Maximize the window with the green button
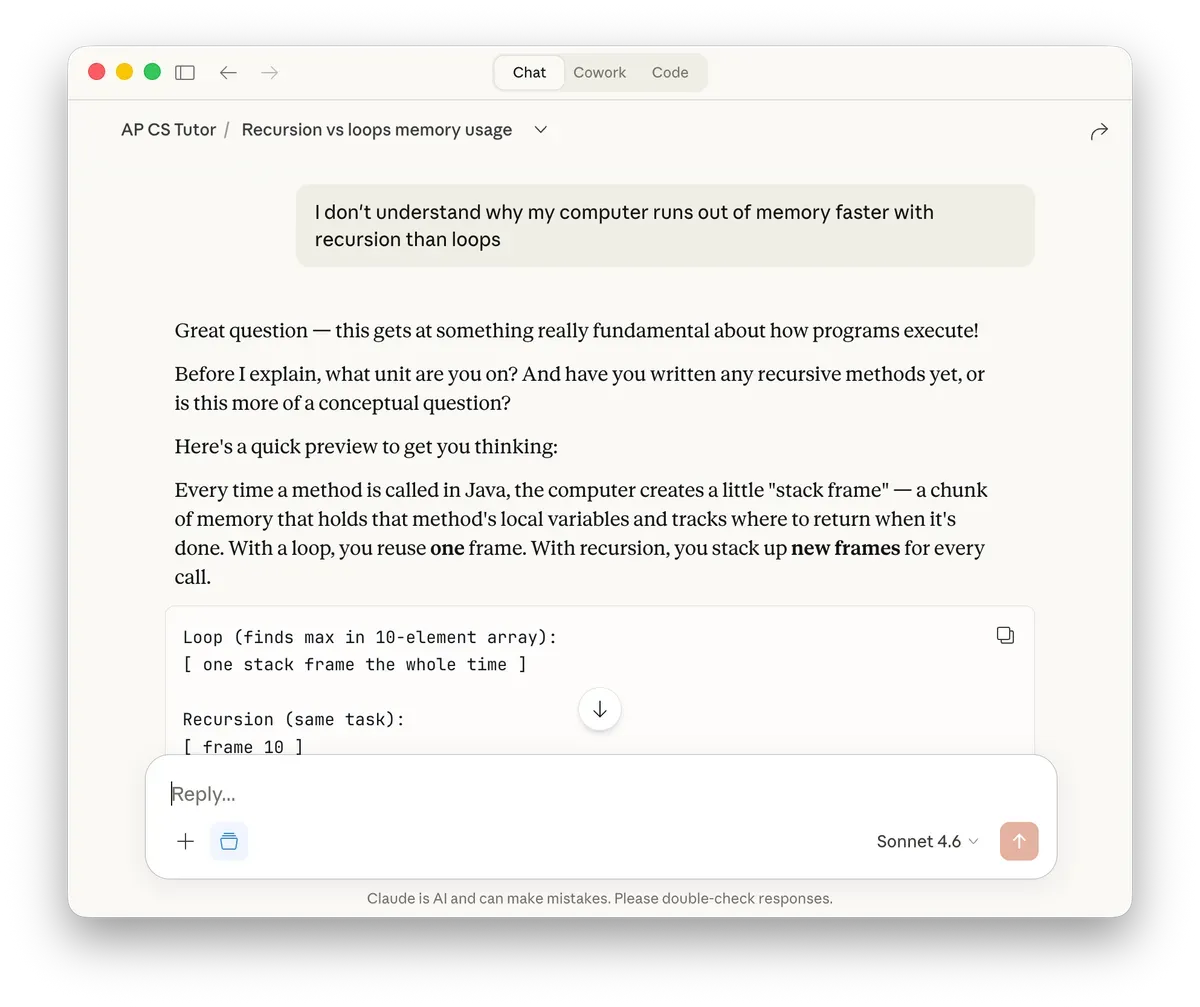This screenshot has width=1200, height=1007. tap(152, 71)
